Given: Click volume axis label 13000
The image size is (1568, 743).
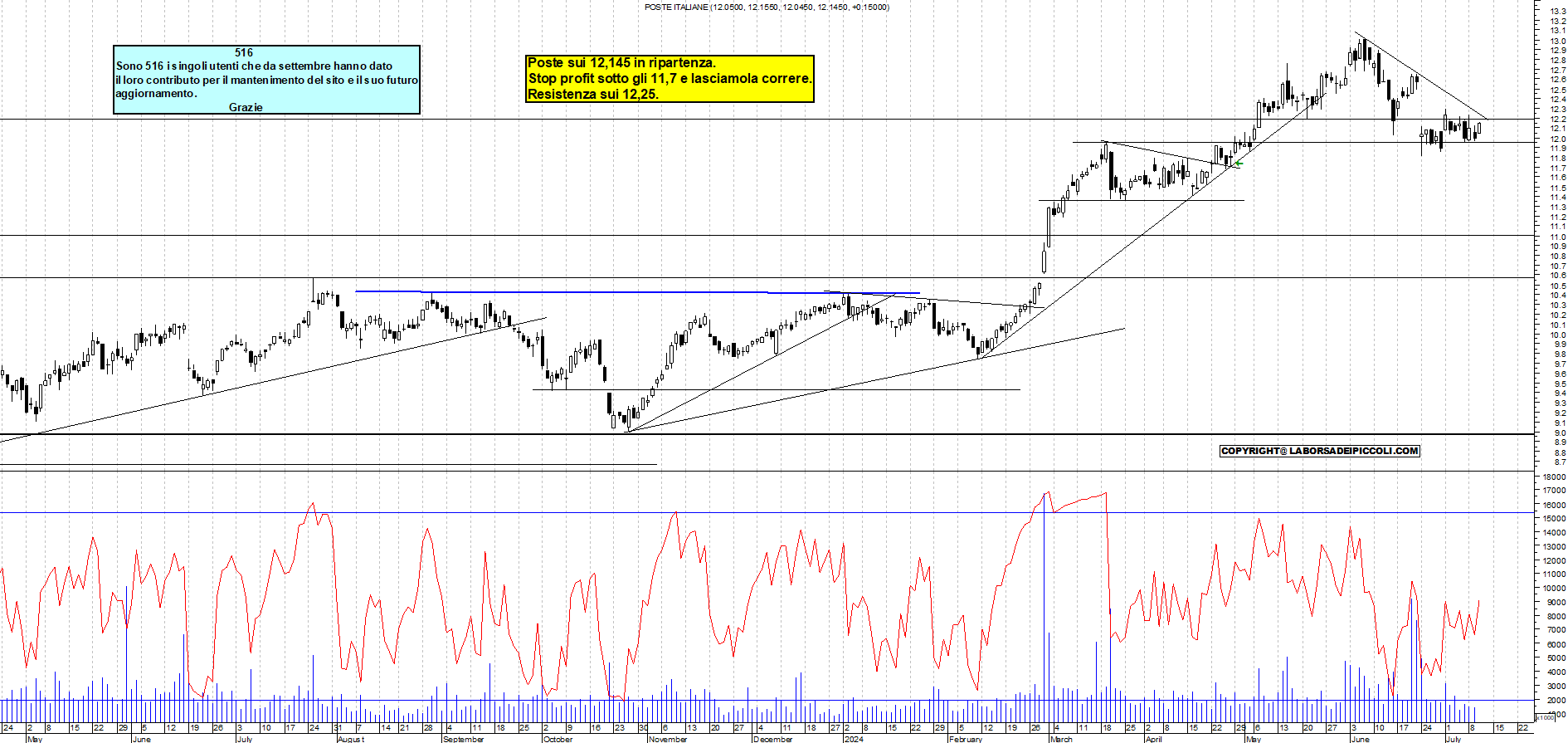Looking at the screenshot, I should point(1554,547).
